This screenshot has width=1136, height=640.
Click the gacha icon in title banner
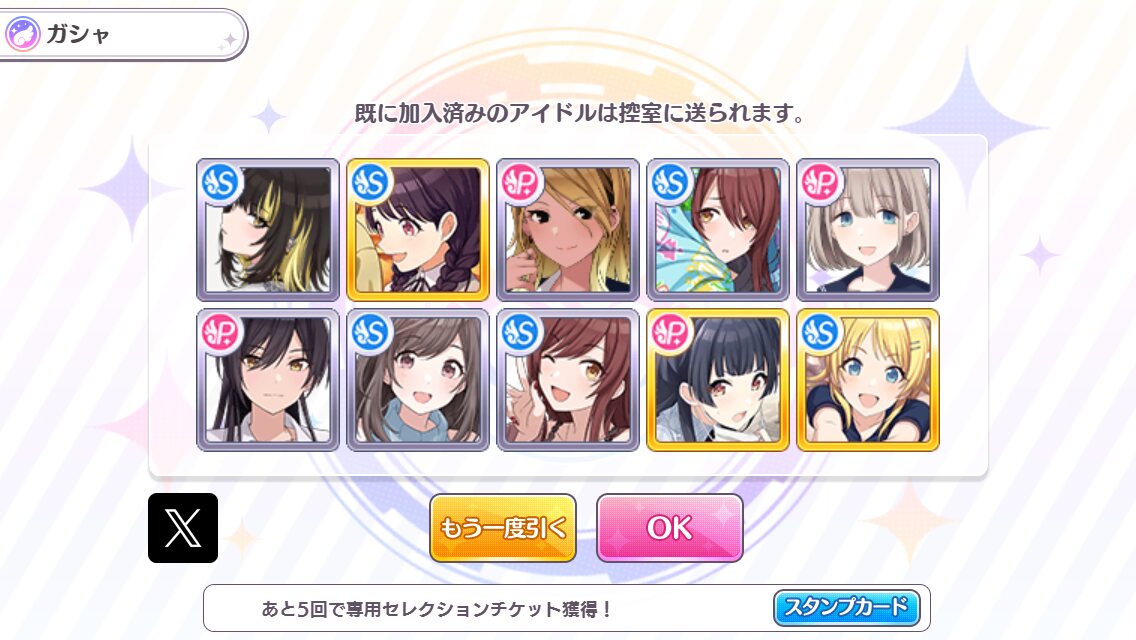point(23,34)
